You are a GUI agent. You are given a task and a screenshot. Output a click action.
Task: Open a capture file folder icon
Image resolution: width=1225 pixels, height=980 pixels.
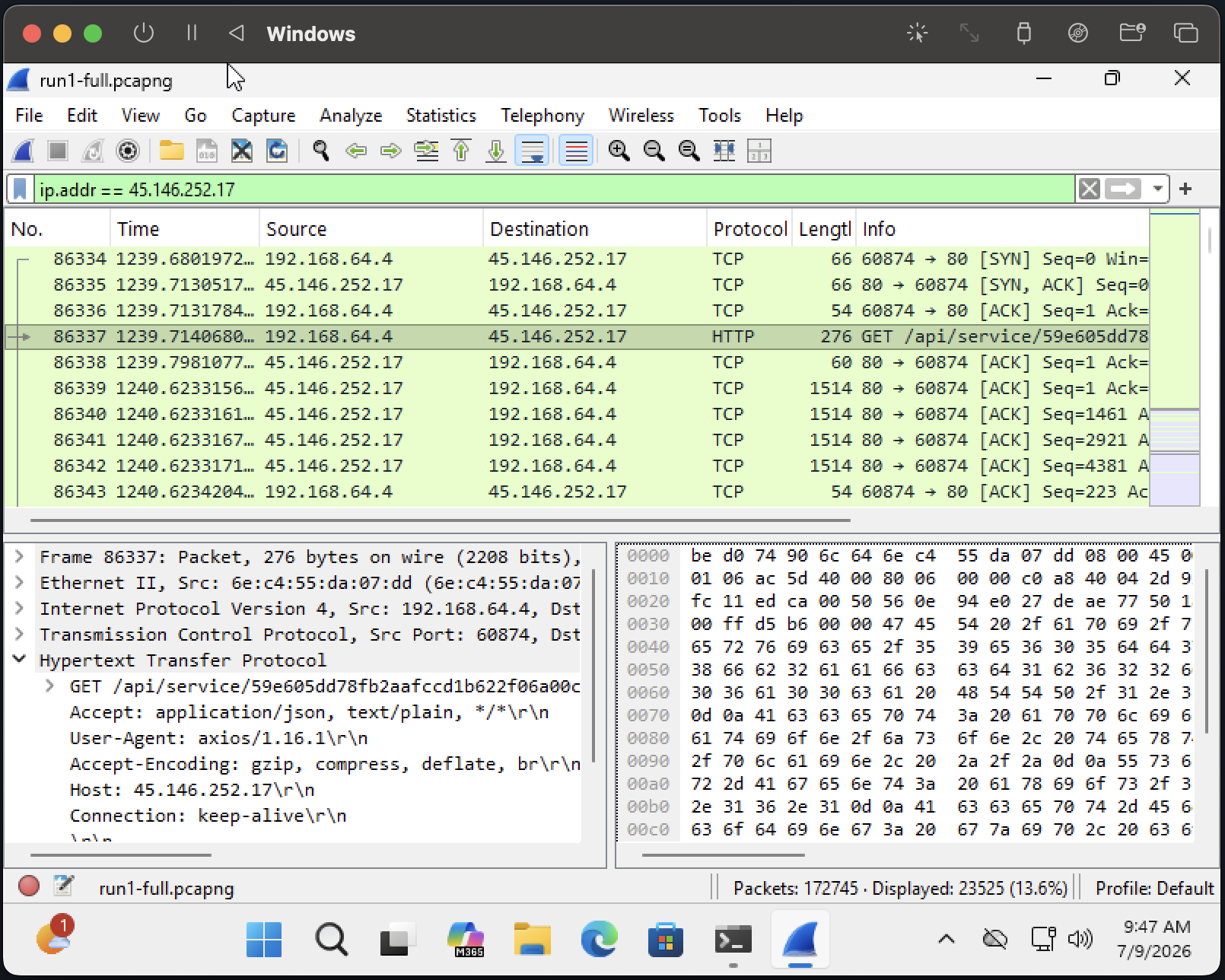[x=172, y=151]
